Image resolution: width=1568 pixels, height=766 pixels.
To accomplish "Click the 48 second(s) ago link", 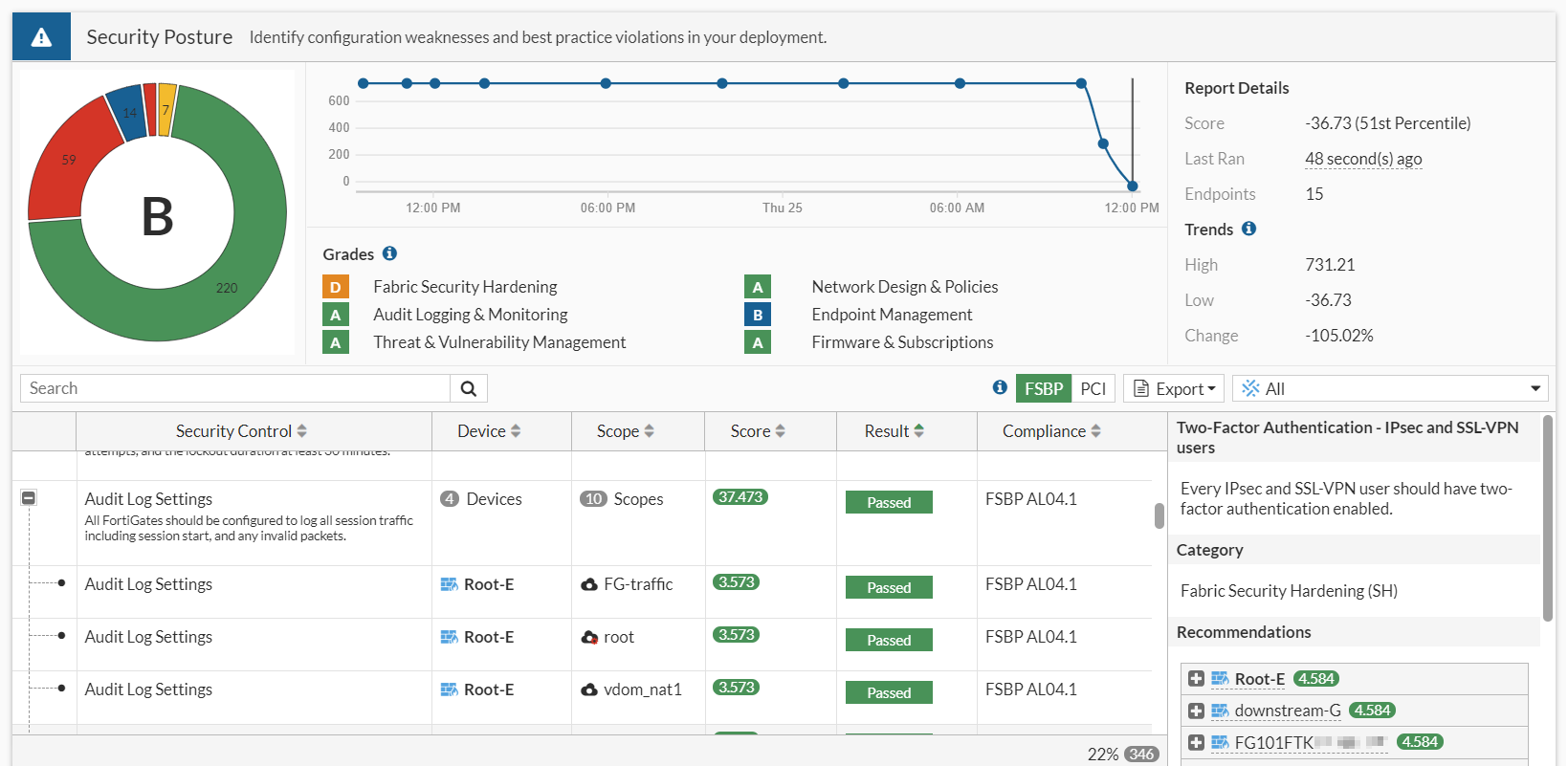I will pos(1363,159).
